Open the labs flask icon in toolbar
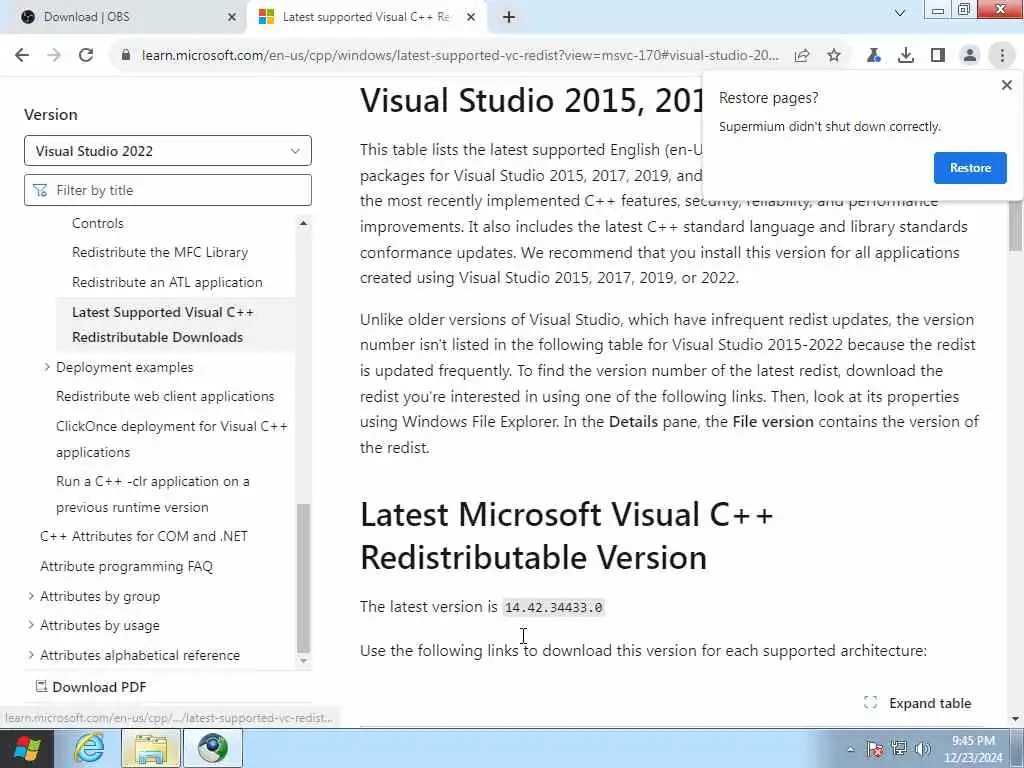This screenshot has width=1024, height=768. point(873,56)
